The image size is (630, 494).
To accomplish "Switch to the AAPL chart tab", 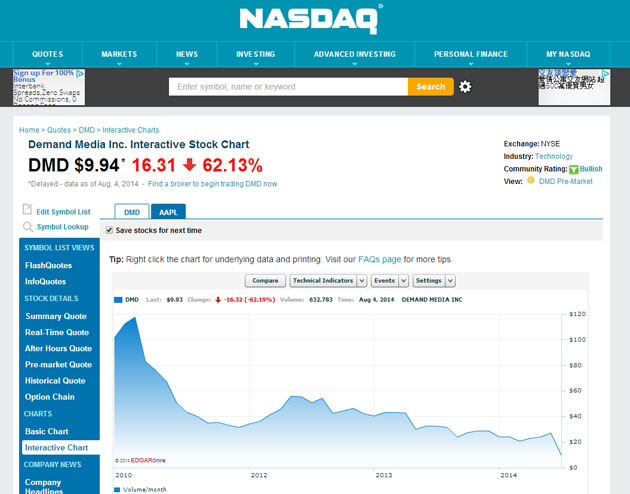I will [168, 212].
